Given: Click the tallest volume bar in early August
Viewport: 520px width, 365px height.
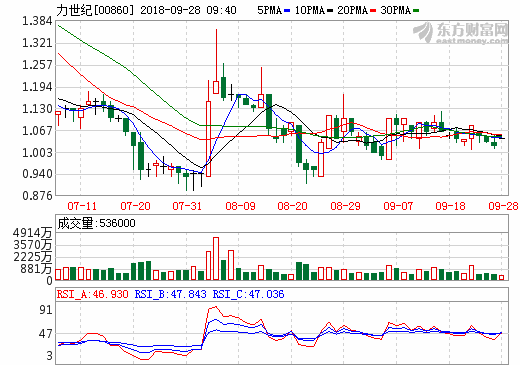Looking at the screenshot, I should 216,259.
